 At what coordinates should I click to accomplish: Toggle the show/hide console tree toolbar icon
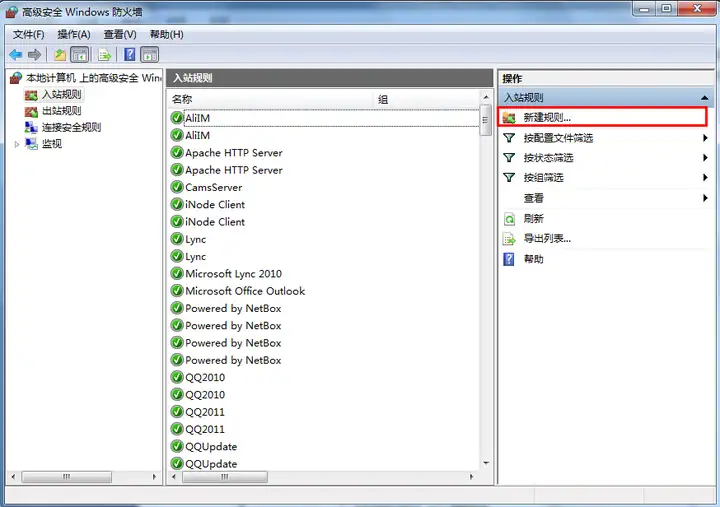tap(79, 55)
